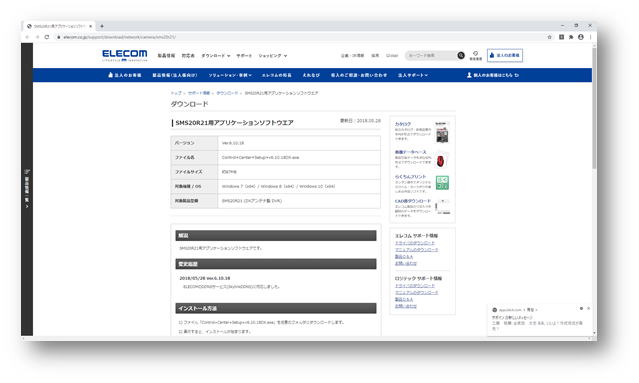Click the トップ breadcrumb link
The height and width of the screenshot is (383, 639).
click(176, 93)
